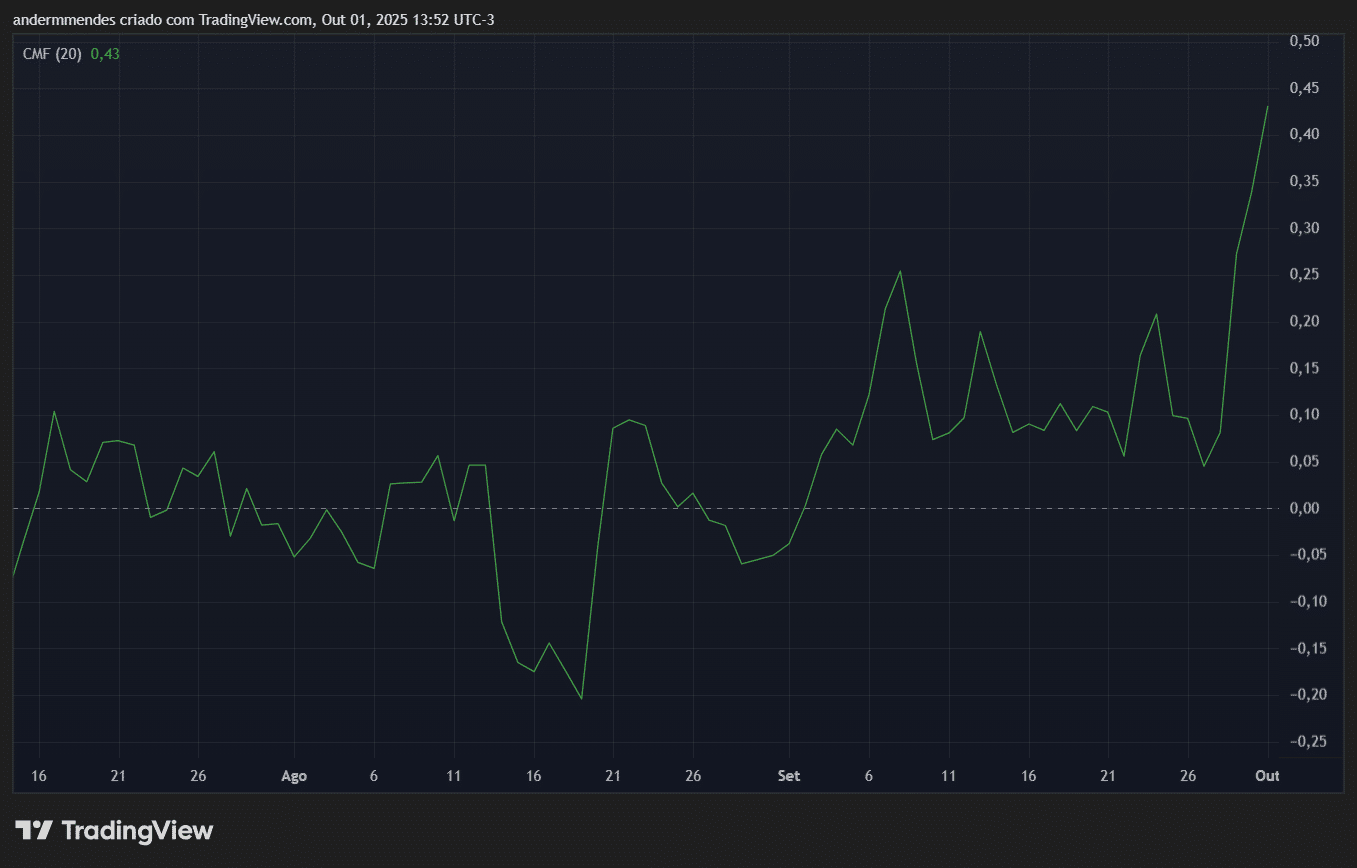Screen dimensions: 1357x868
Task: Click the 0,45 scale axis label
Action: [x=1305, y=88]
